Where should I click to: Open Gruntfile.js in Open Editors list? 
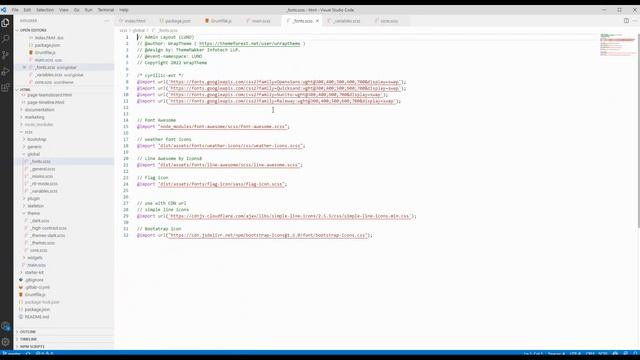tap(45, 53)
